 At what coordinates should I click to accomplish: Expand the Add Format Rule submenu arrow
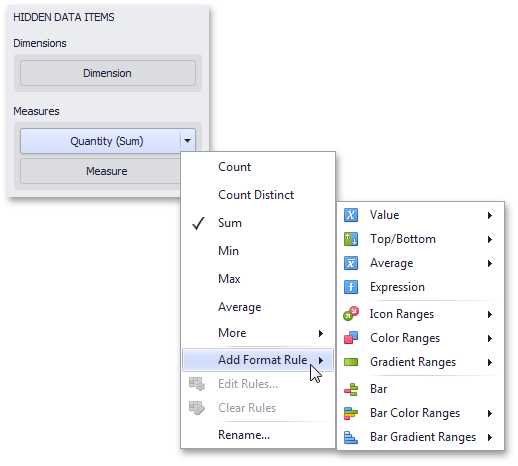point(321,360)
